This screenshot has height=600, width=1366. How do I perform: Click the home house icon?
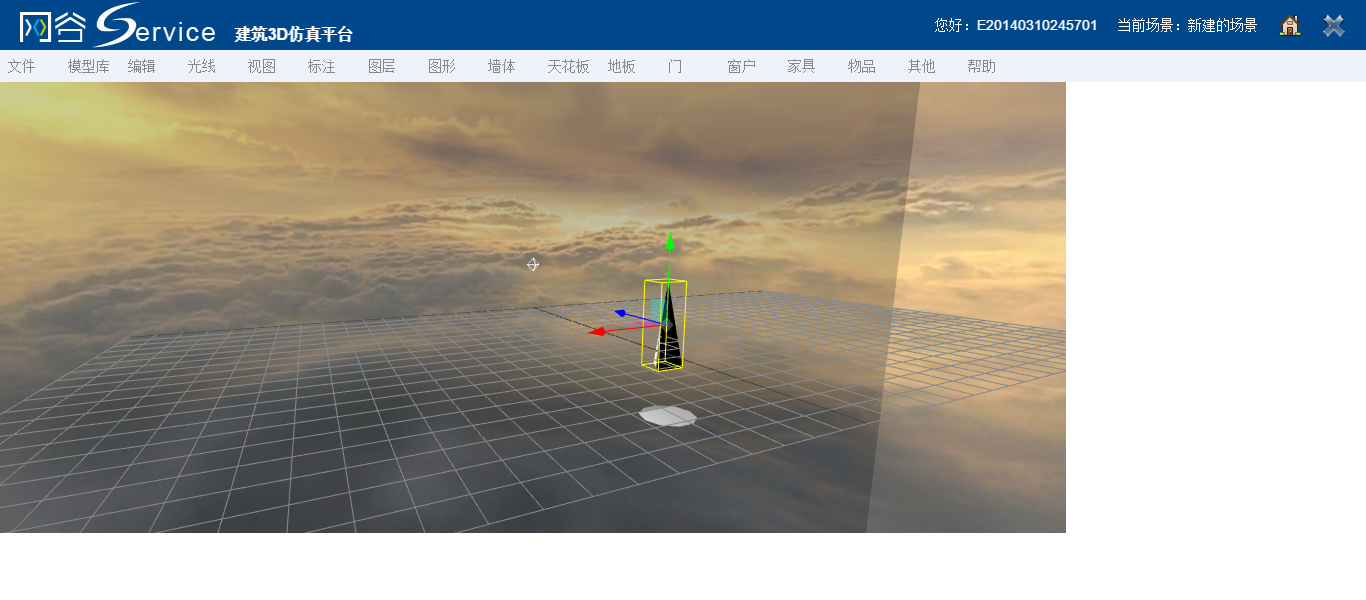pyautogui.click(x=1290, y=26)
